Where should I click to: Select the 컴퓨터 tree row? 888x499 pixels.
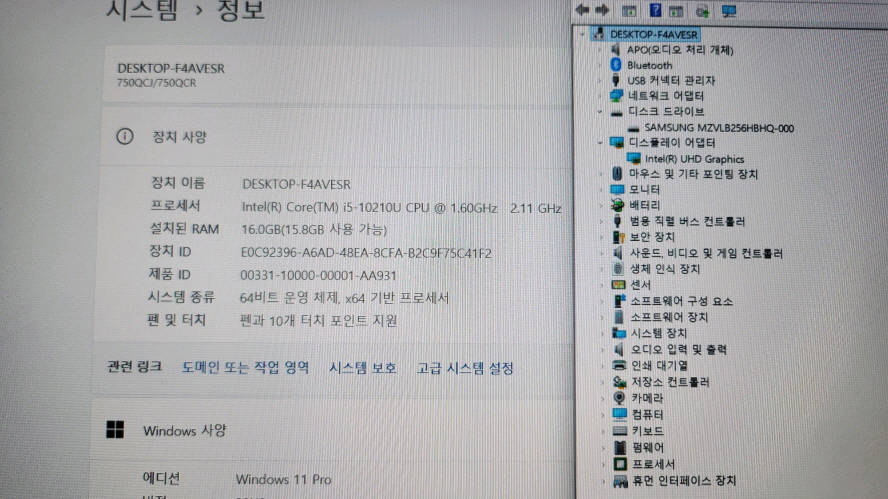647,415
